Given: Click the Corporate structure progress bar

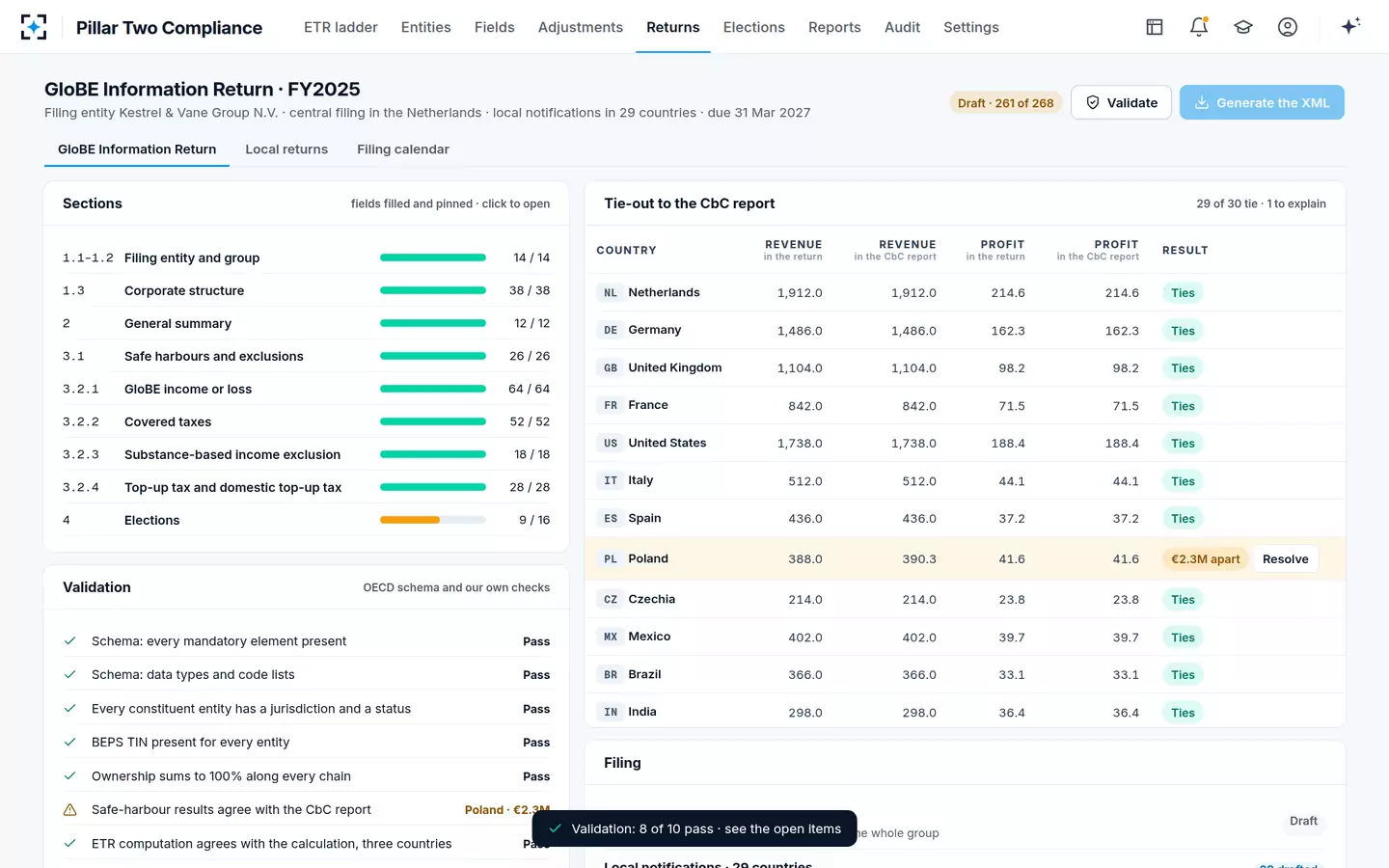Looking at the screenshot, I should pyautogui.click(x=433, y=290).
